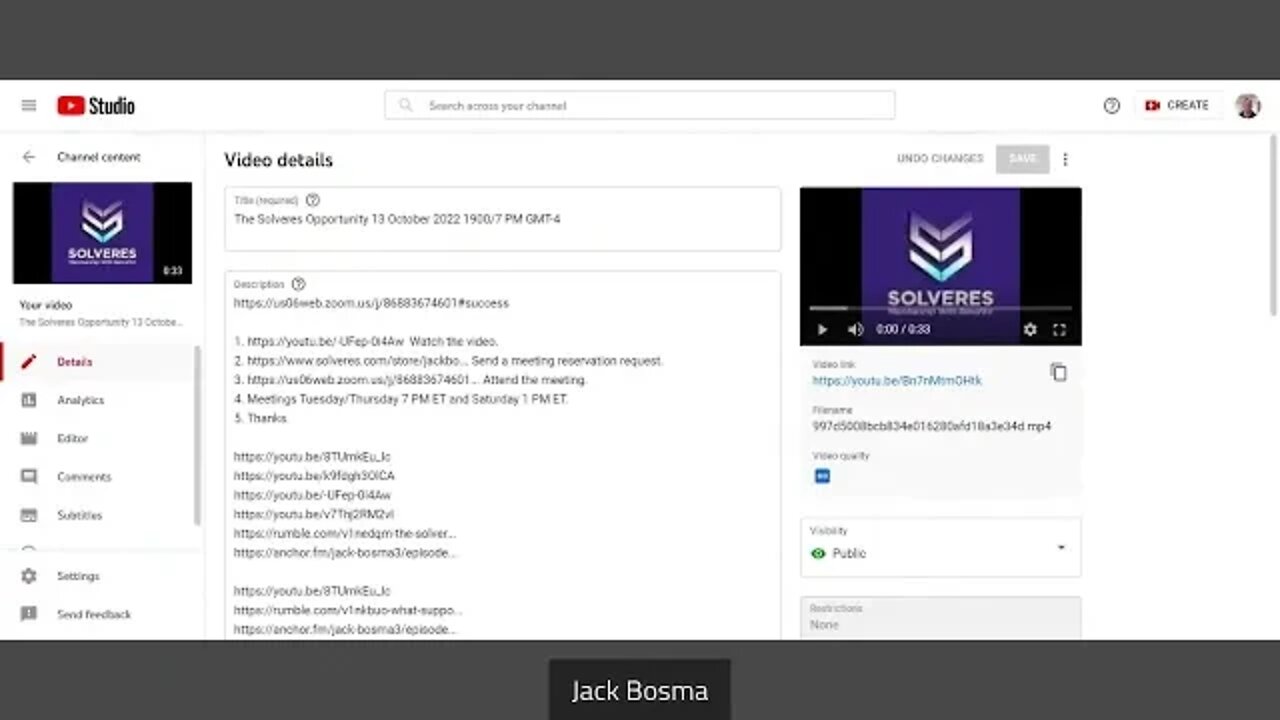Click the Title help question icon
The height and width of the screenshot is (720, 1280).
tap(313, 200)
